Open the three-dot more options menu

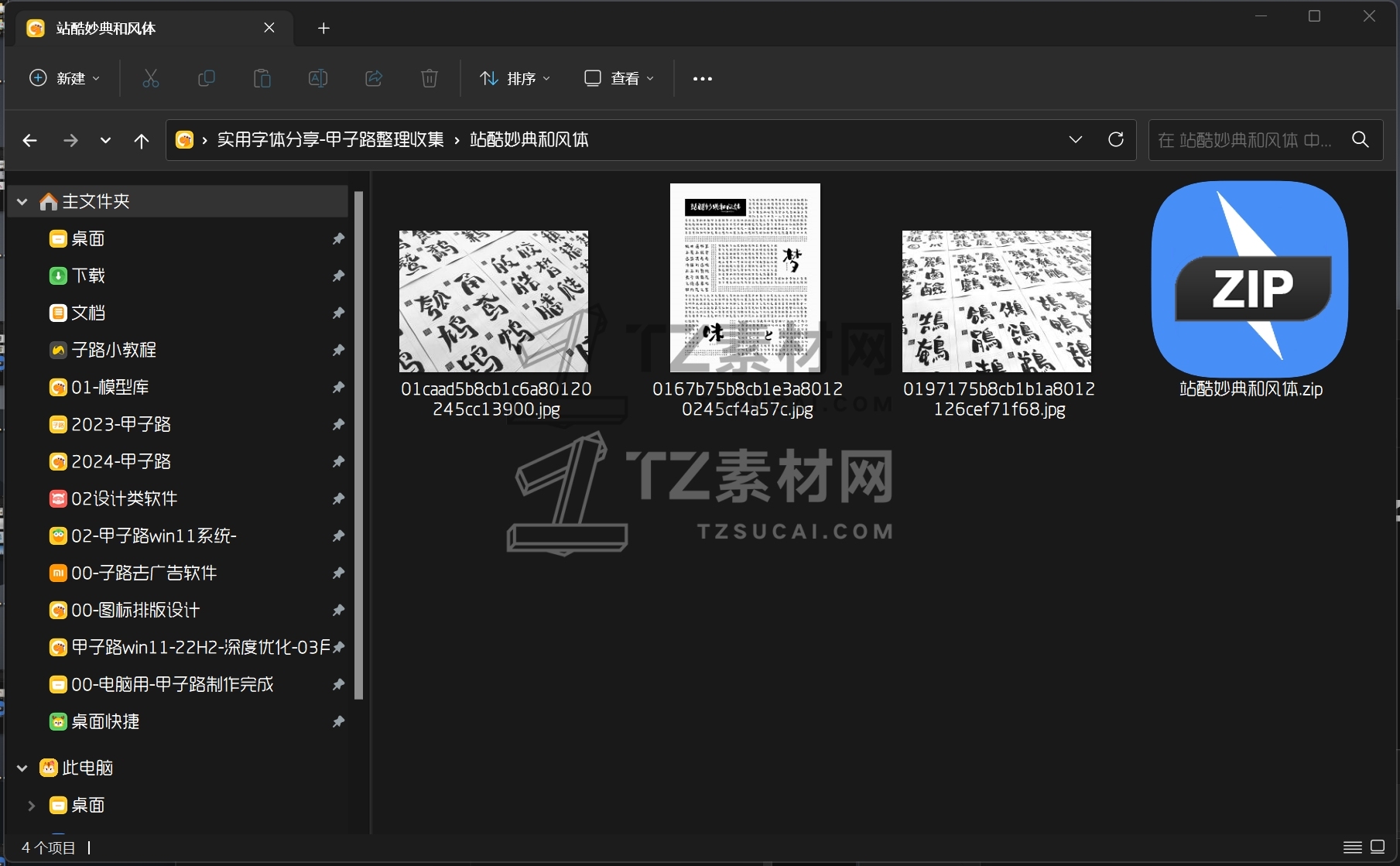(x=702, y=78)
